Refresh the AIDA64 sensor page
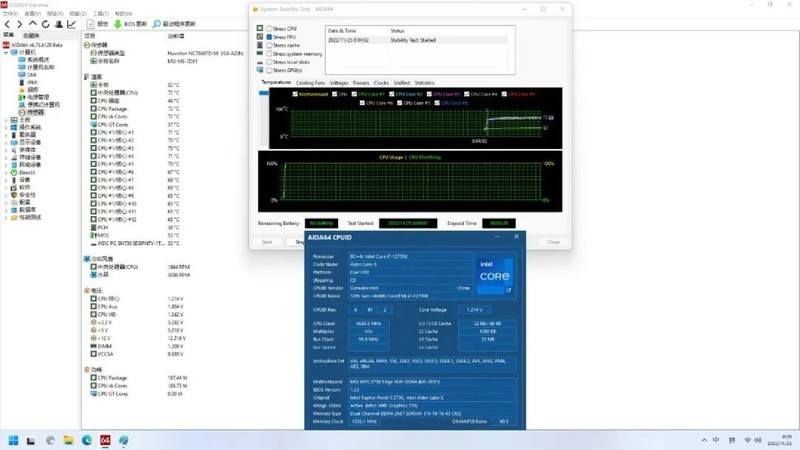Viewport: 800px width, 450px height. [45, 24]
